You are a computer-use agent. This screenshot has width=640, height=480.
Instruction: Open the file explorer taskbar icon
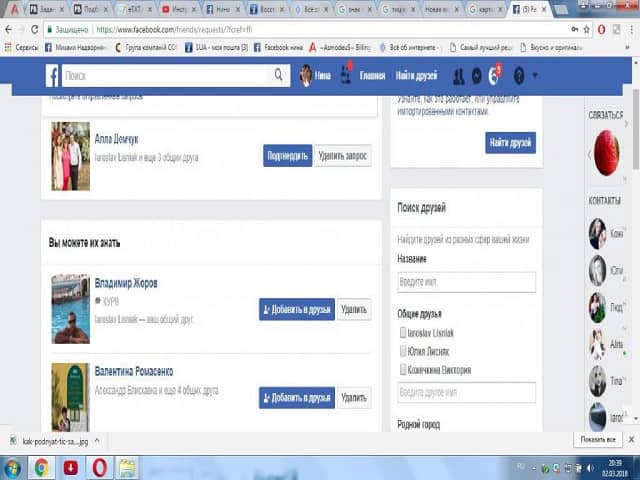point(127,468)
